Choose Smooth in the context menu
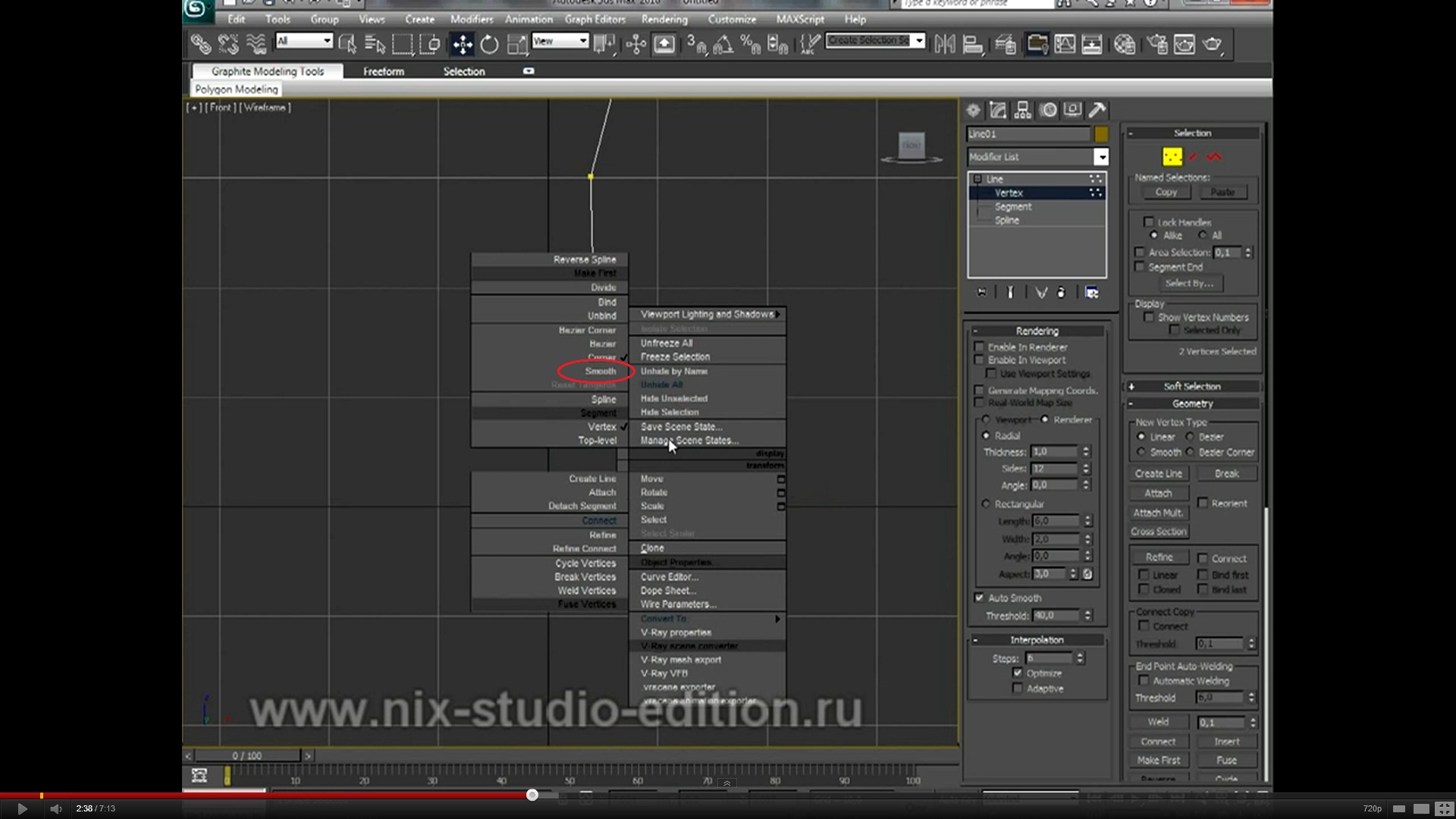Viewport: 1456px width, 819px height. point(600,371)
